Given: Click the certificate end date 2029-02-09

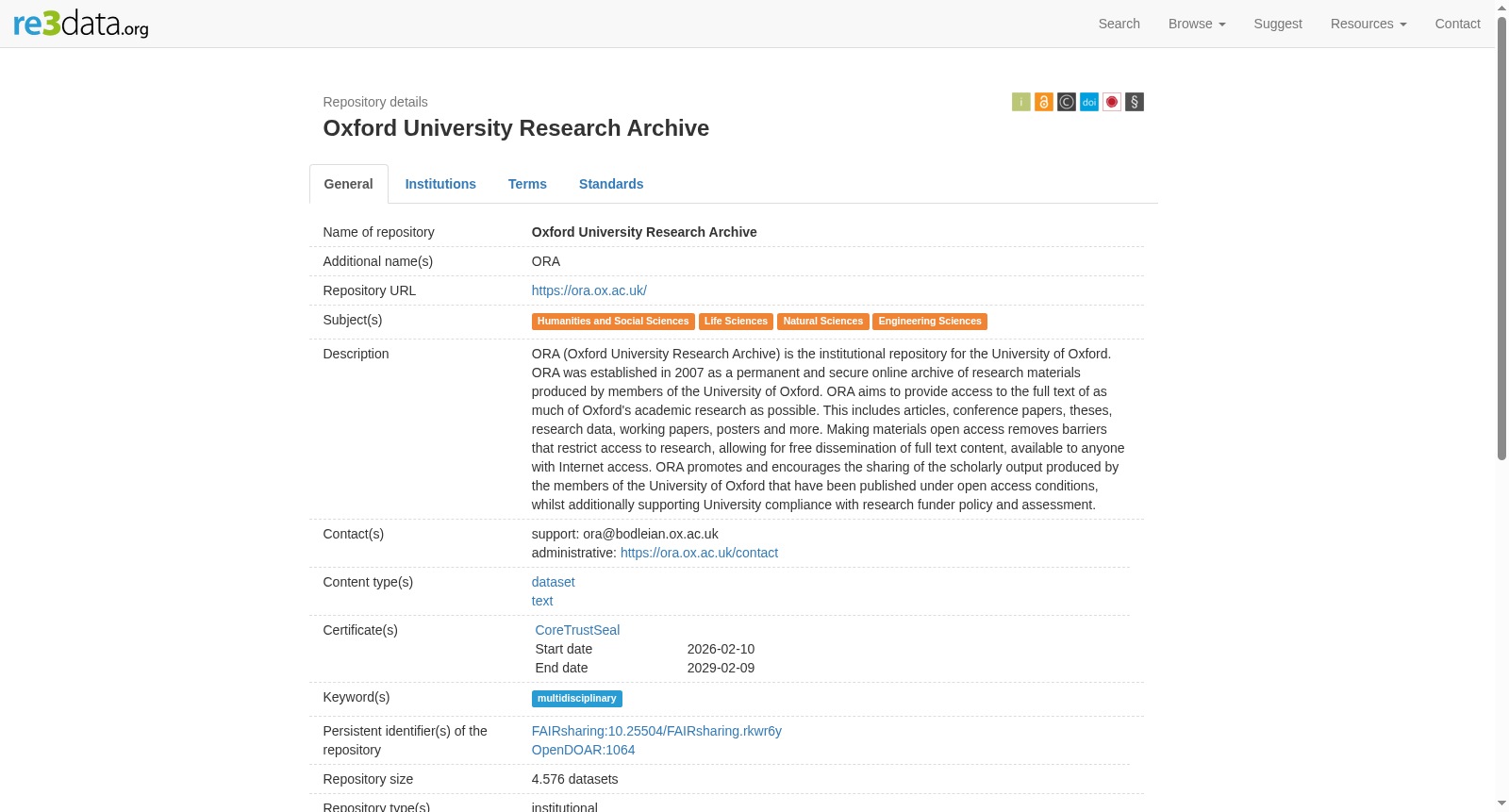Looking at the screenshot, I should point(721,668).
